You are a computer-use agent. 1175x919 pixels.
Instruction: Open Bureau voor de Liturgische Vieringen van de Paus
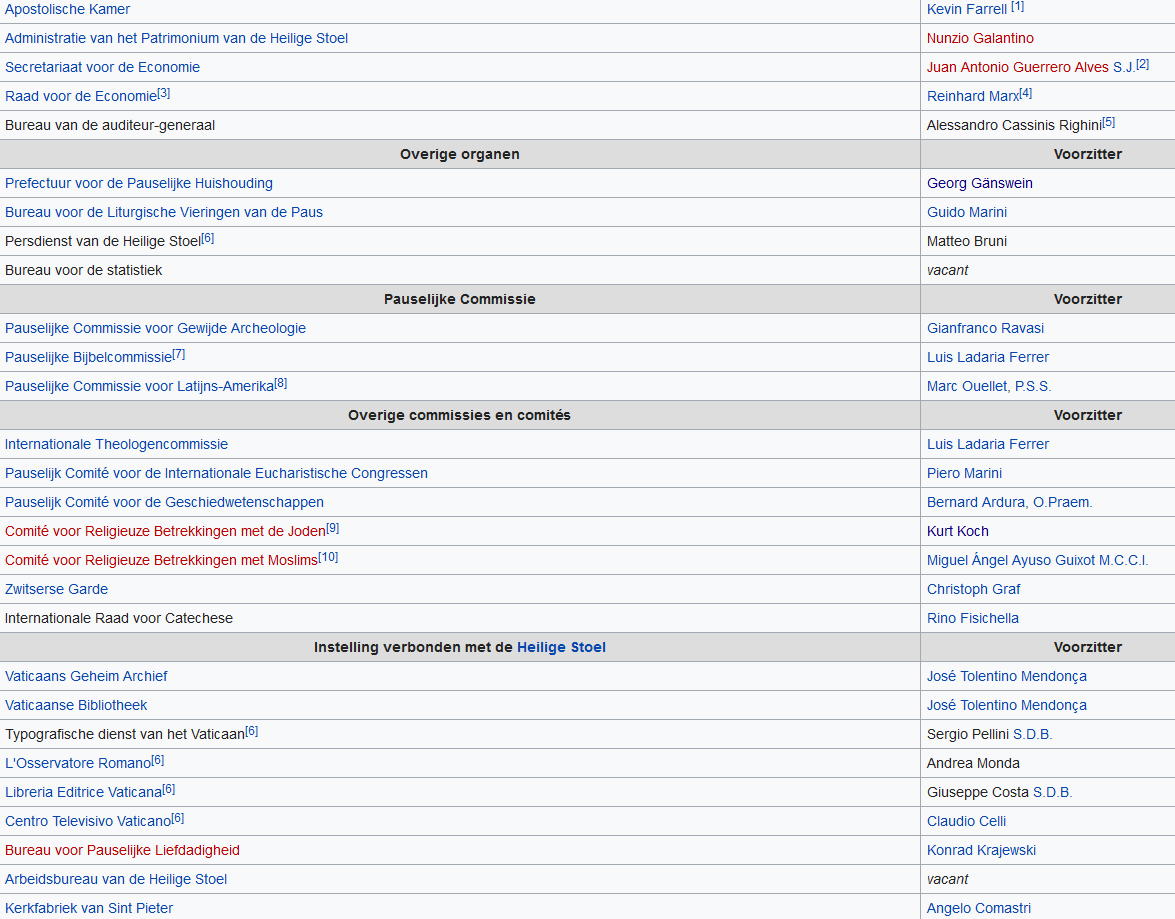[x=163, y=212]
